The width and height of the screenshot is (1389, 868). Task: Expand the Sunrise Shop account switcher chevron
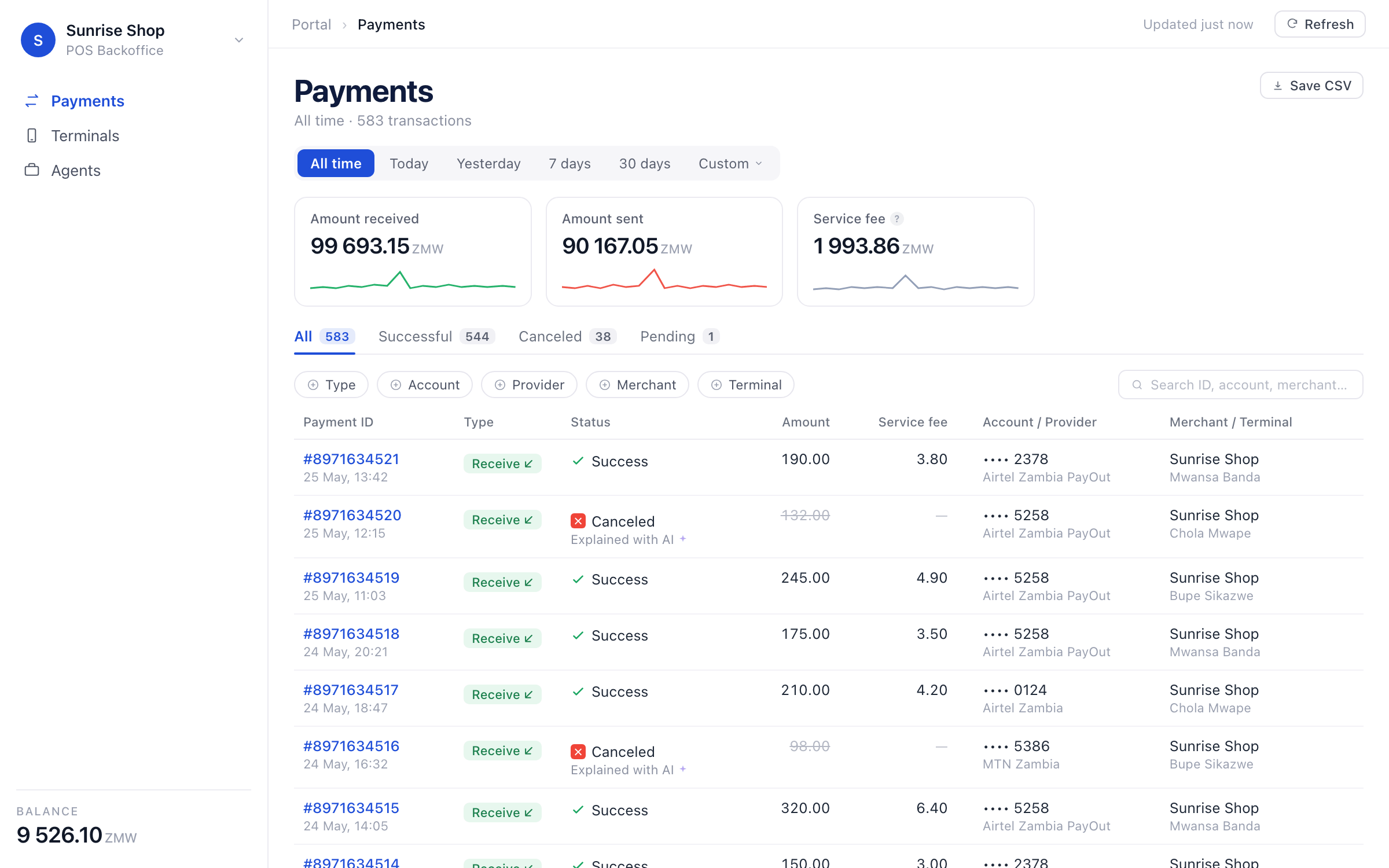[x=239, y=40]
